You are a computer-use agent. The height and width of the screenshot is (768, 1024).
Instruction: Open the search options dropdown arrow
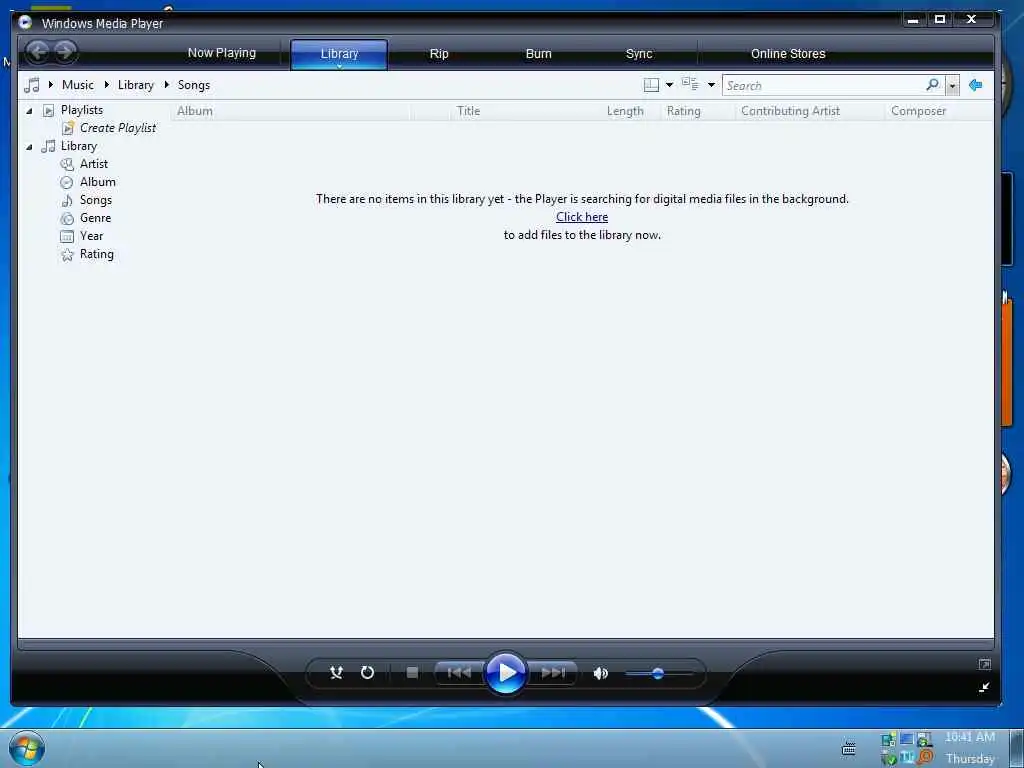coord(952,86)
